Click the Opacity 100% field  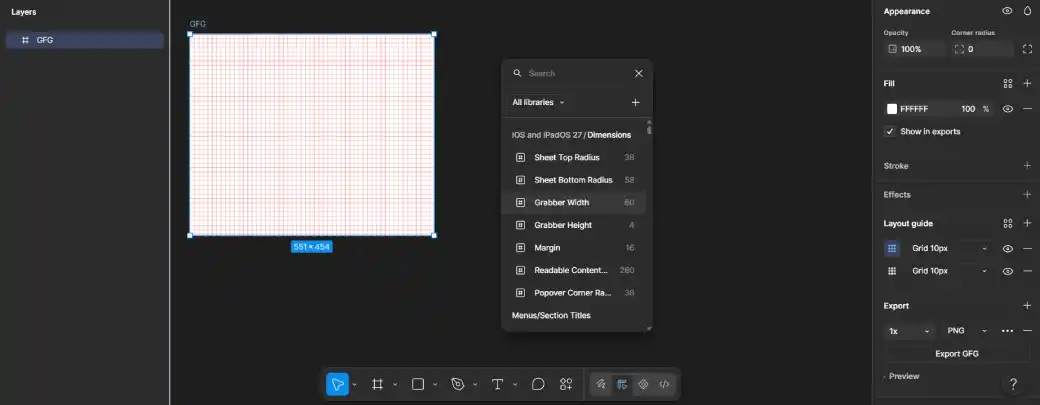point(915,49)
